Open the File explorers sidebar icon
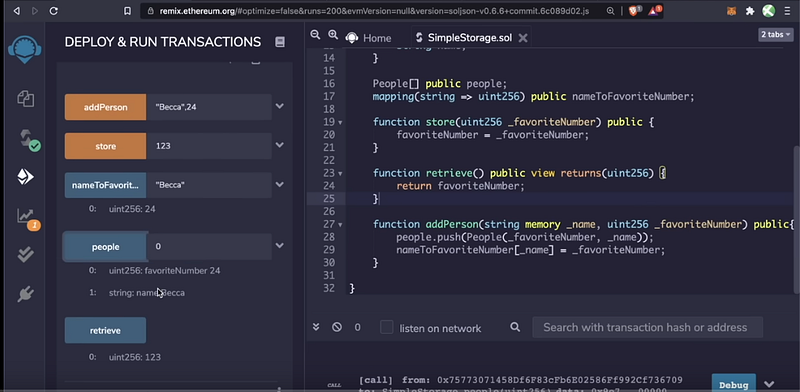Image resolution: width=800 pixels, height=392 pixels. [26, 99]
